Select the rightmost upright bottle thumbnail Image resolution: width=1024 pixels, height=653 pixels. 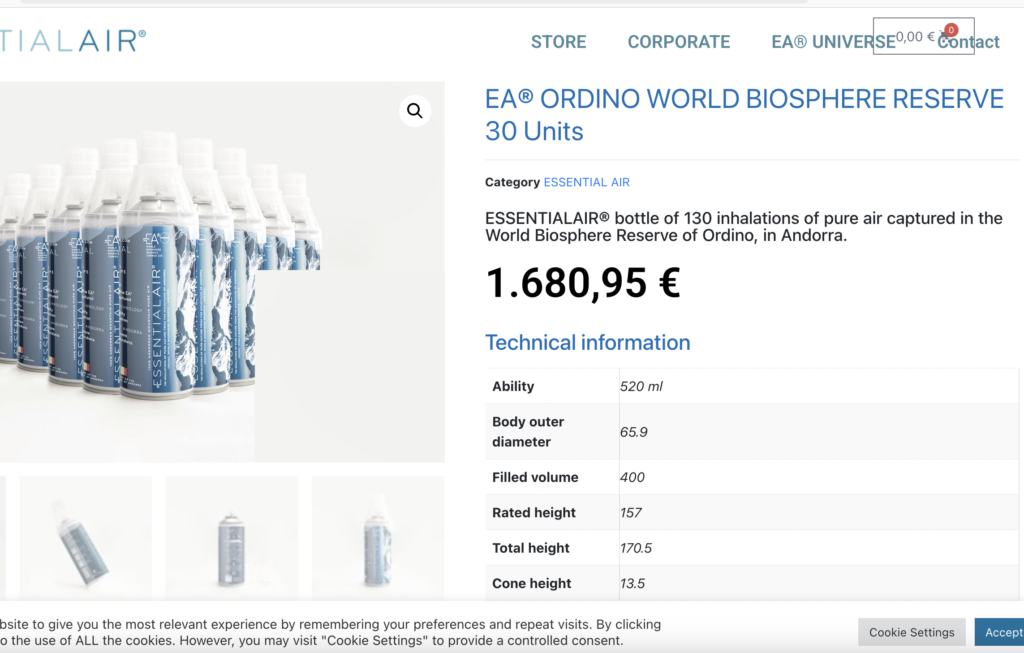pos(378,537)
